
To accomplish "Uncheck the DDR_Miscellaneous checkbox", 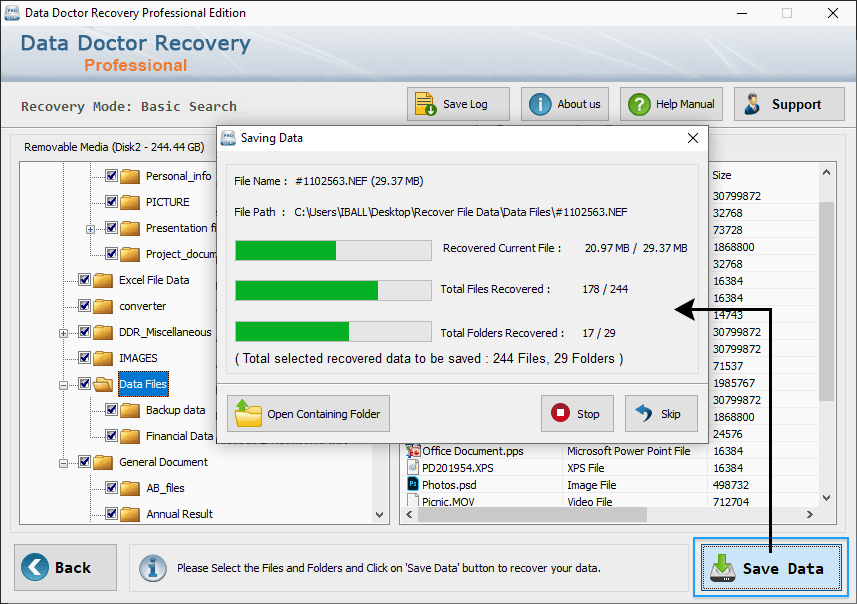I will click(84, 331).
